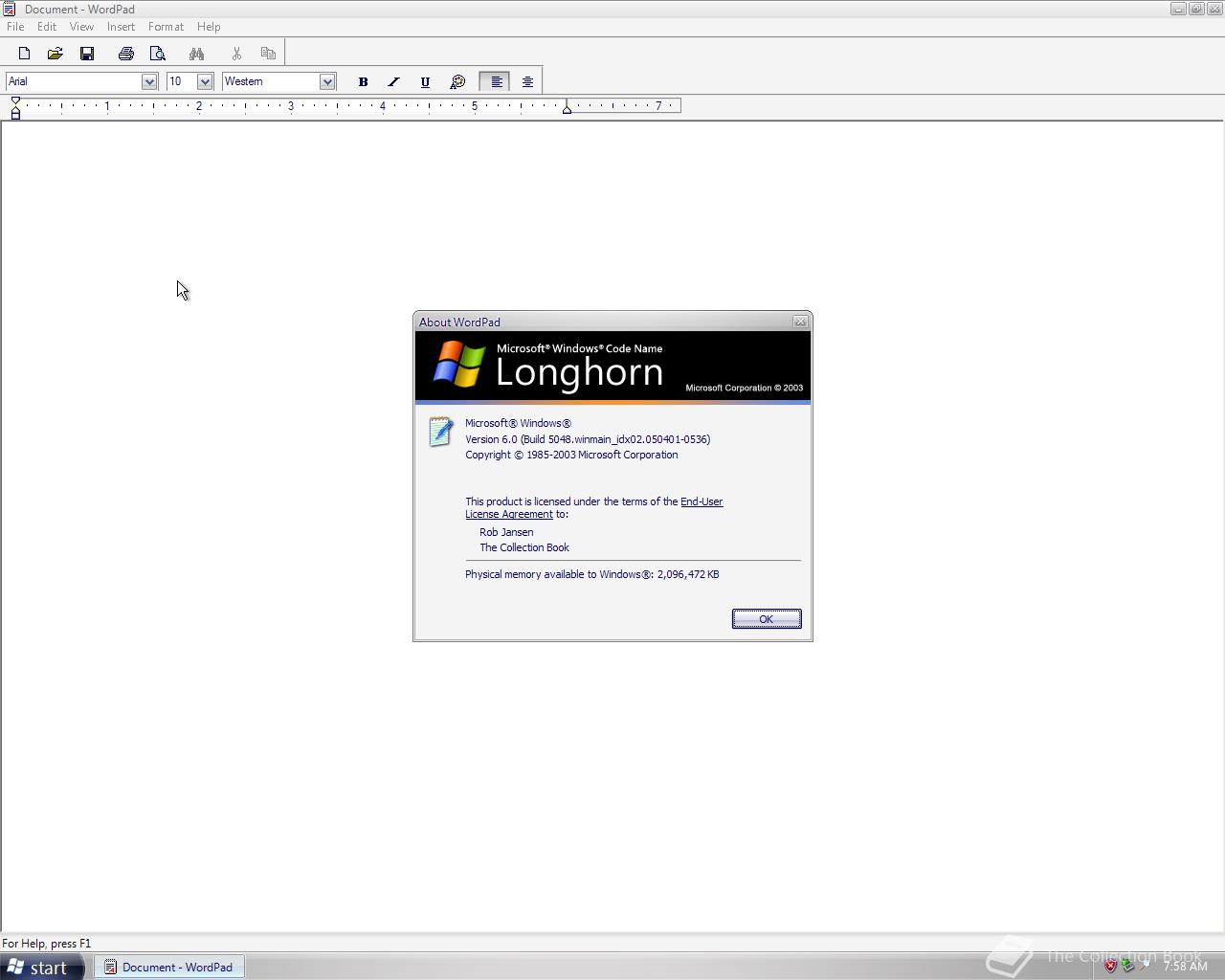1225x980 pixels.
Task: Click the red security shield tray icon
Action: click(x=1110, y=967)
